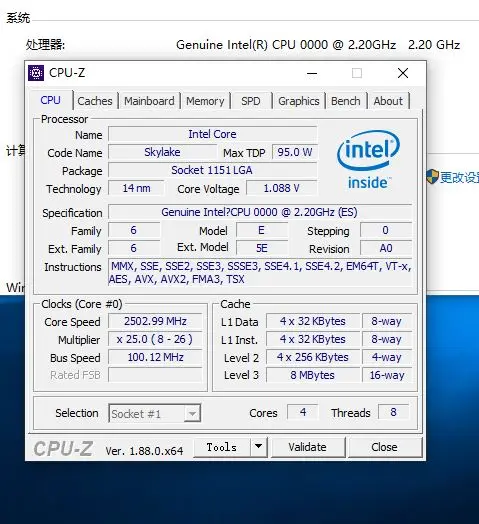The width and height of the screenshot is (479, 524).
Task: Click the Name field showing Intel Core
Action: tap(213, 134)
